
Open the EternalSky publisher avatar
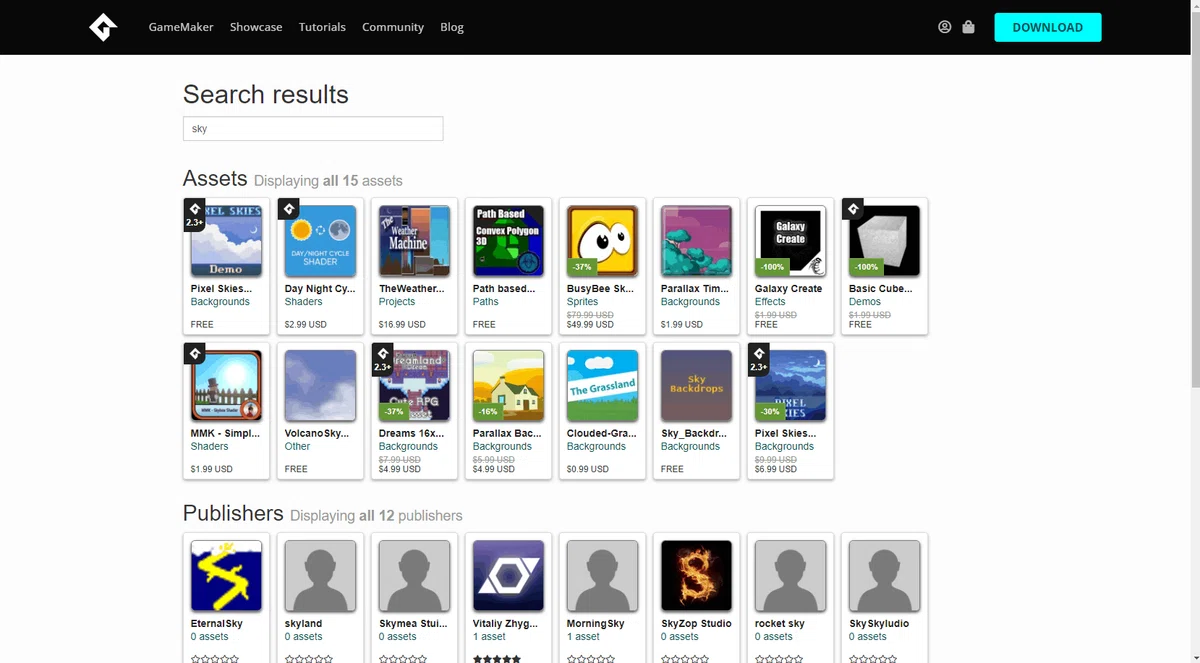226,576
